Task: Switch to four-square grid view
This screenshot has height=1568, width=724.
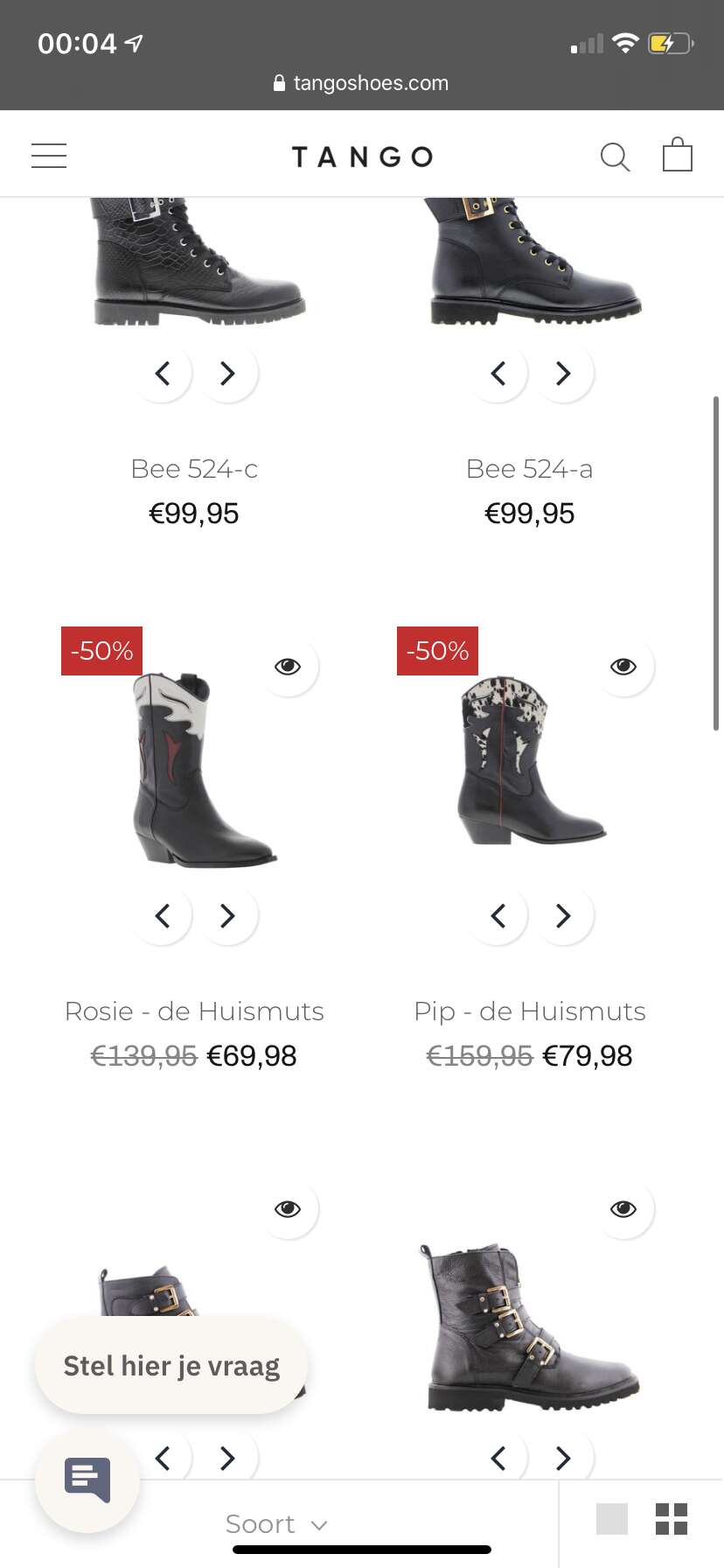Action: (672, 1519)
